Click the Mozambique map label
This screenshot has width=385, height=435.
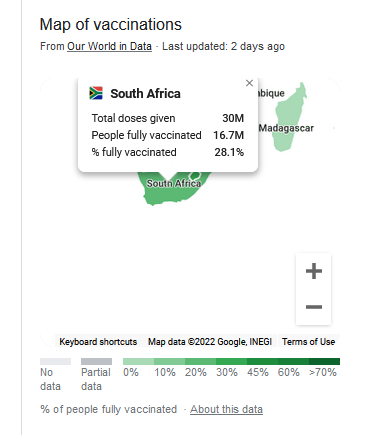271,93
